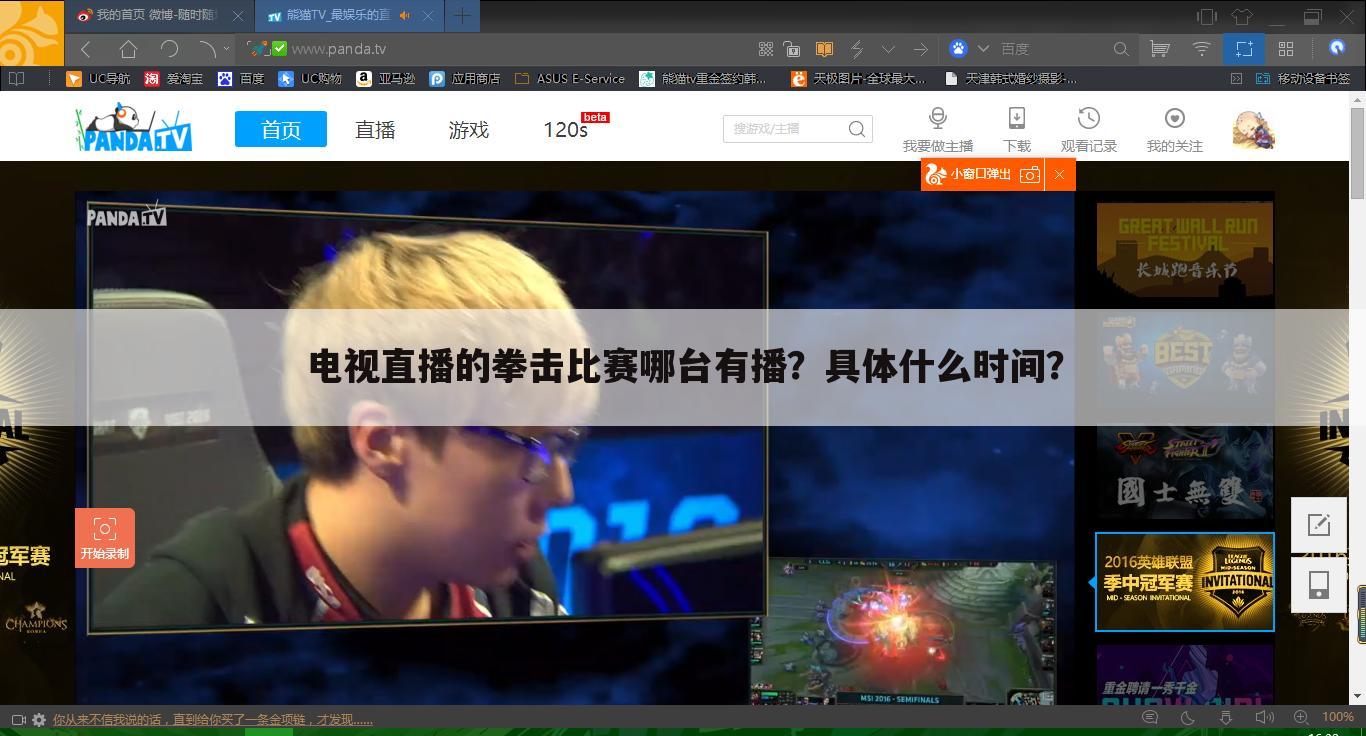Open the browser home page icon
Image resolution: width=1366 pixels, height=736 pixels.
pos(128,48)
